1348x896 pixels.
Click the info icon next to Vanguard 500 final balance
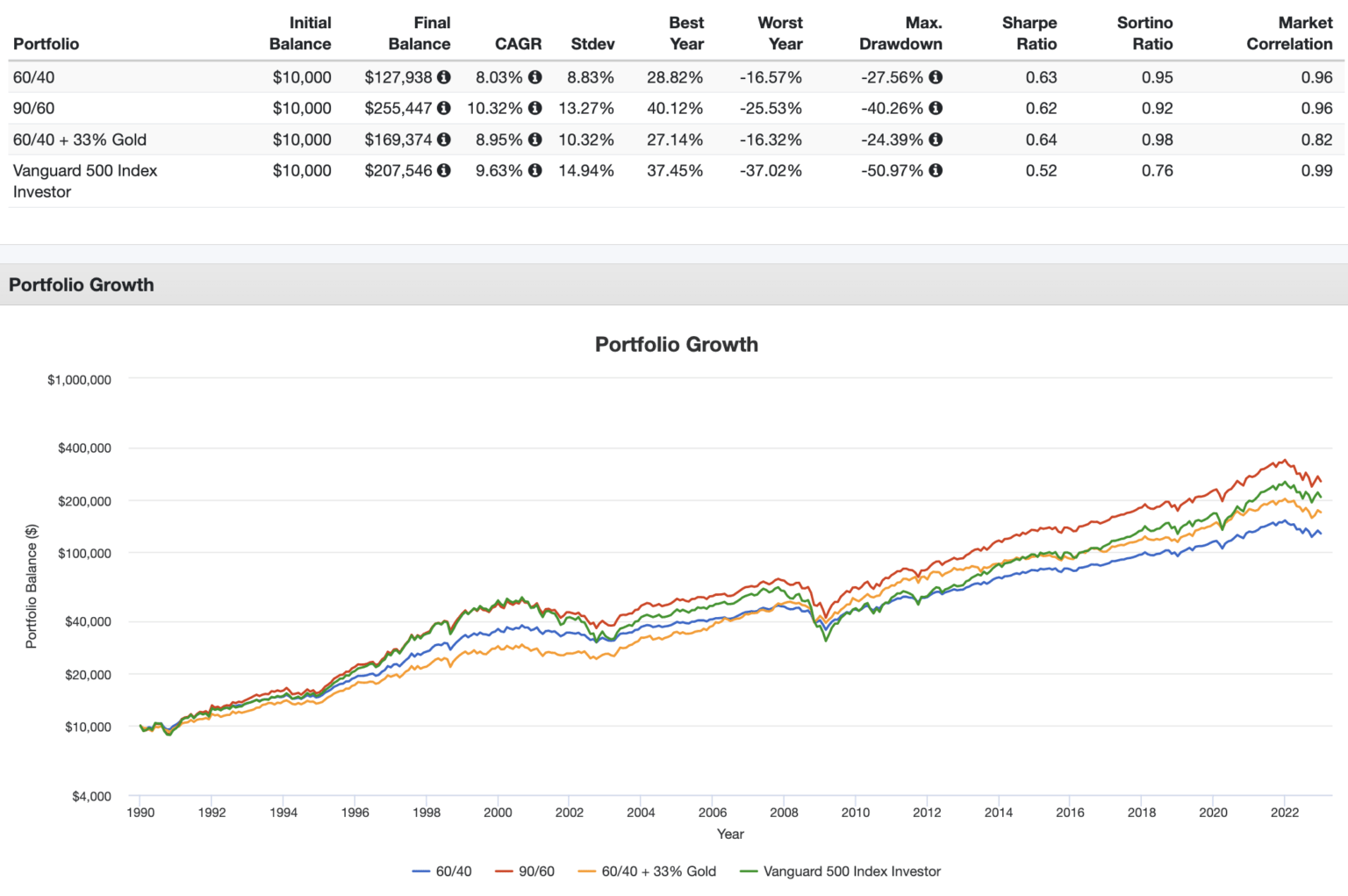coord(445,171)
